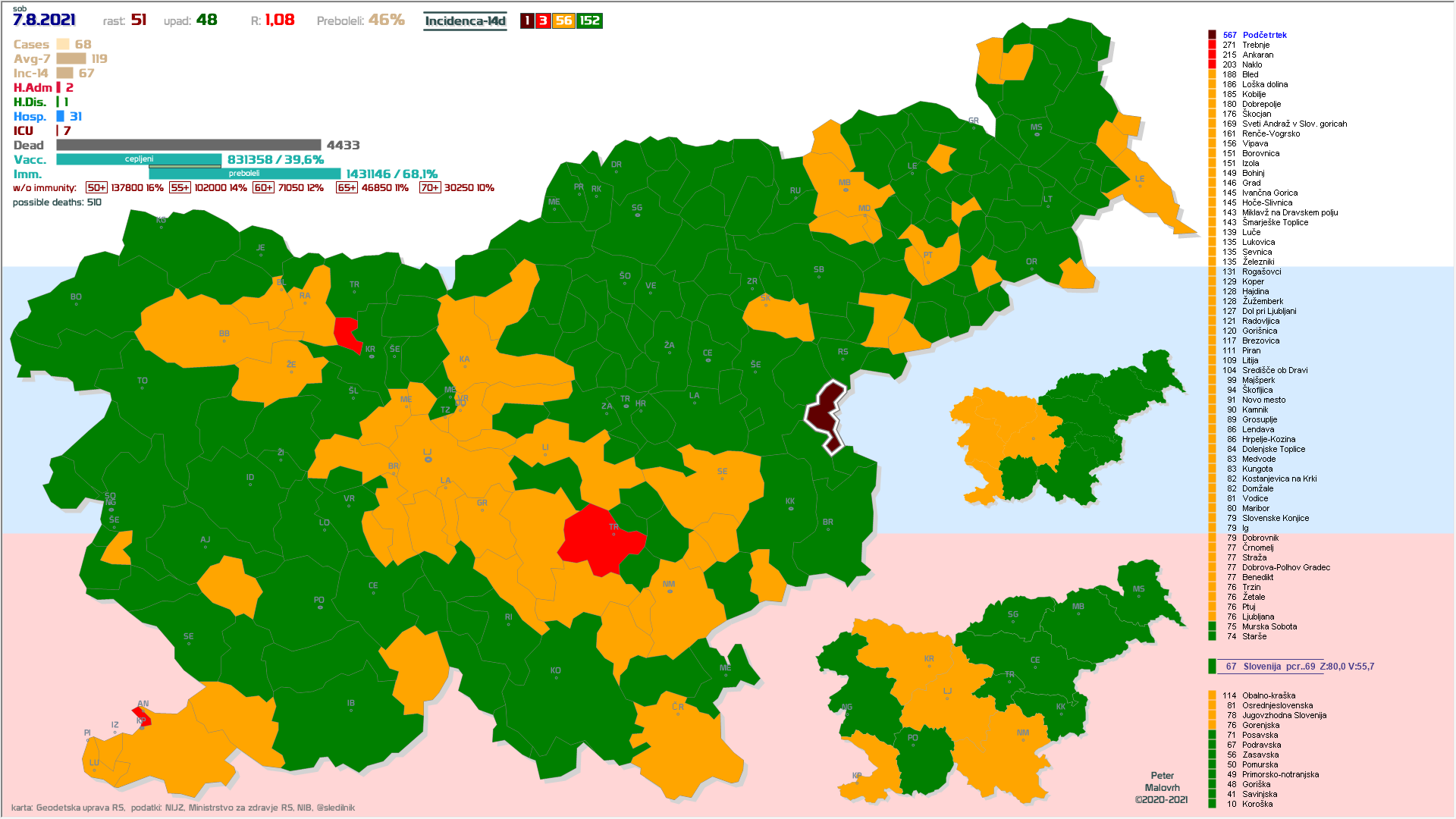The height and width of the screenshot is (819, 1456).
Task: Click the red count box showing 3
Action: coord(543,21)
